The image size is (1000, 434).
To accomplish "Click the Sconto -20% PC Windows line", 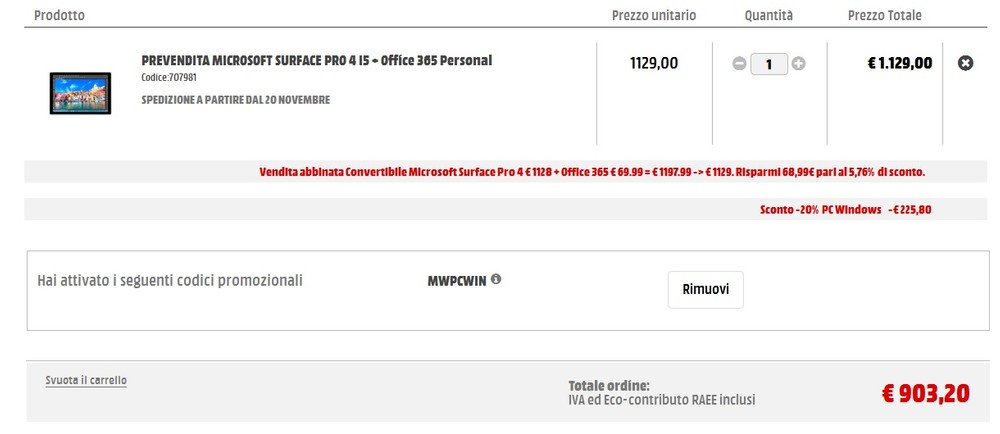I will [x=845, y=210].
